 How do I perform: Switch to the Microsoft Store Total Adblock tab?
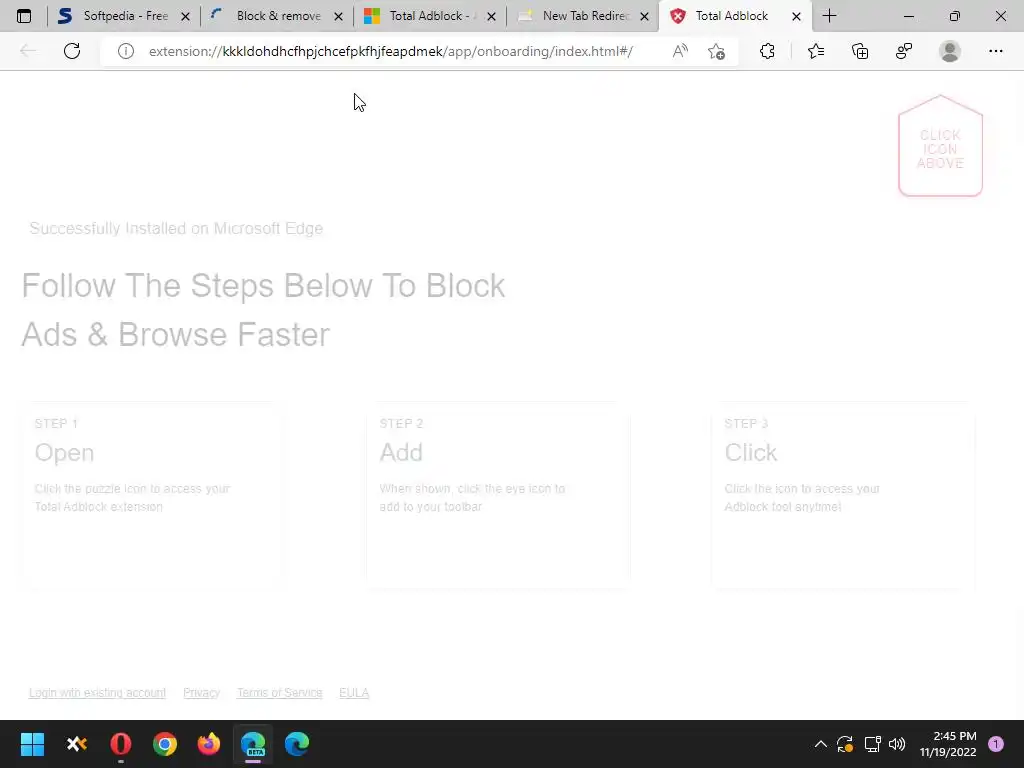pyautogui.click(x=430, y=16)
